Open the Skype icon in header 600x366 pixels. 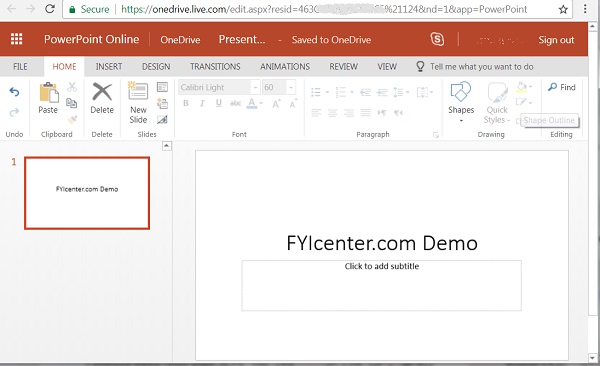click(x=437, y=39)
